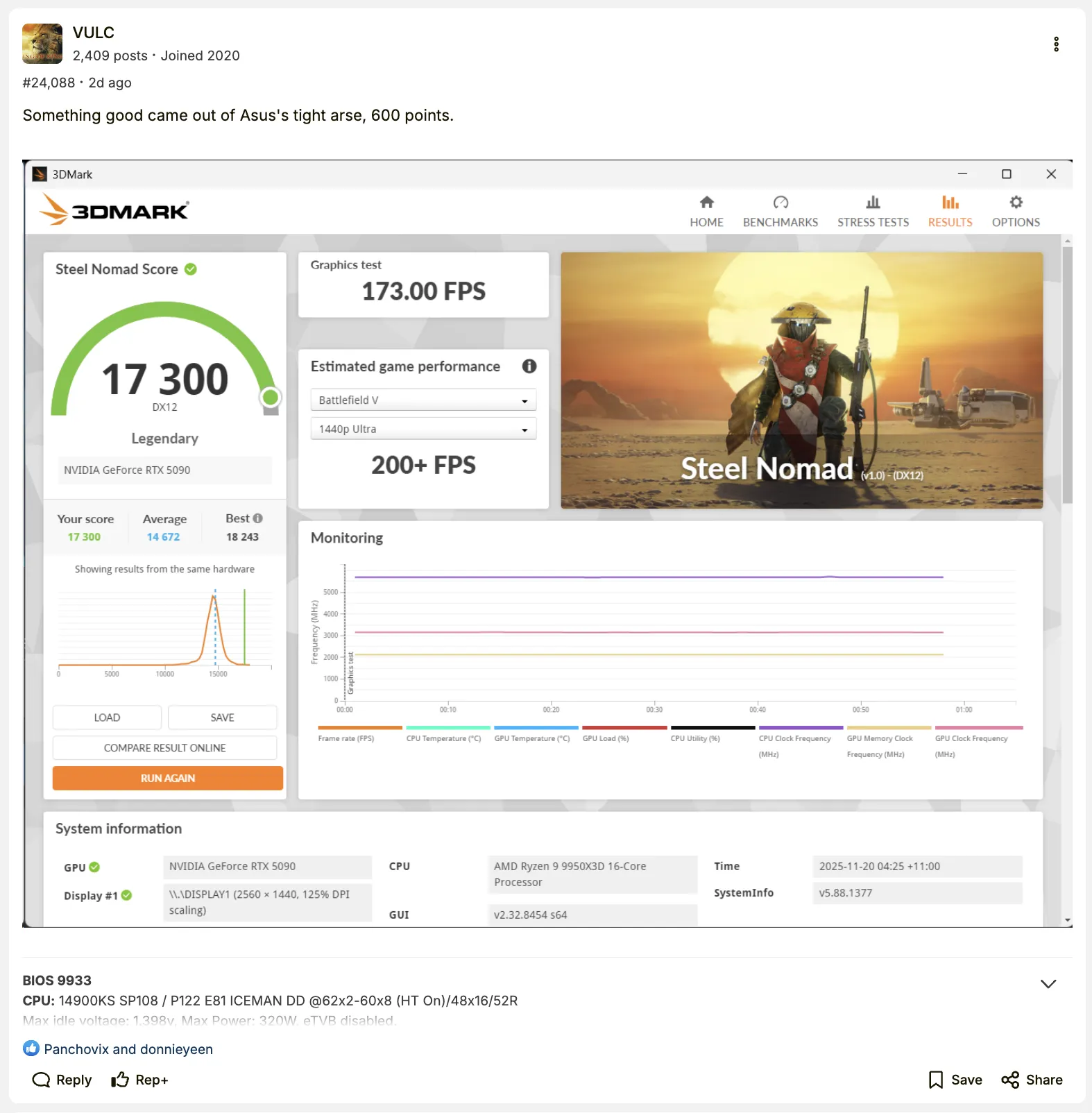Maximize the 3DMark window

[x=1006, y=174]
